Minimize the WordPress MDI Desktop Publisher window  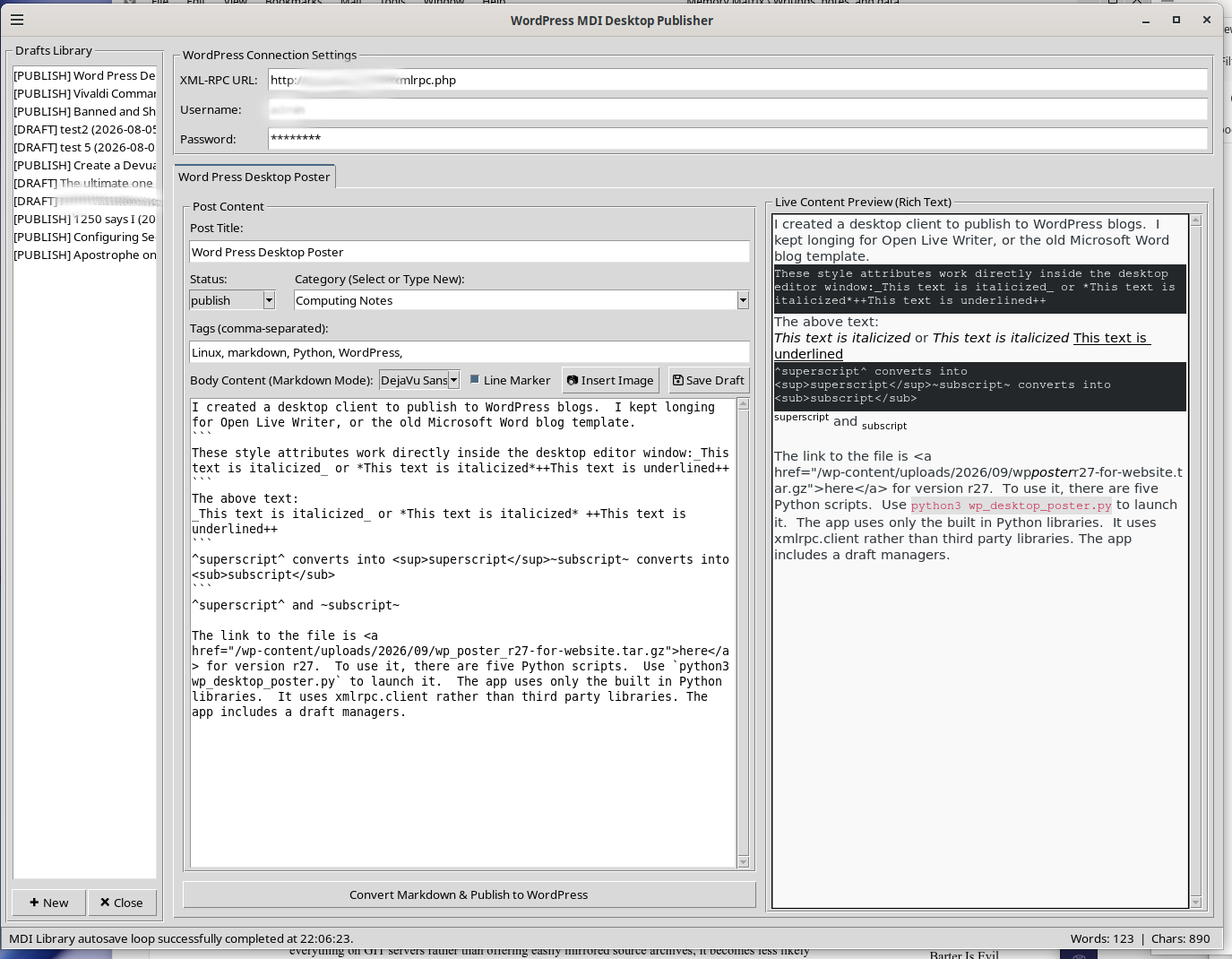pos(1146,20)
